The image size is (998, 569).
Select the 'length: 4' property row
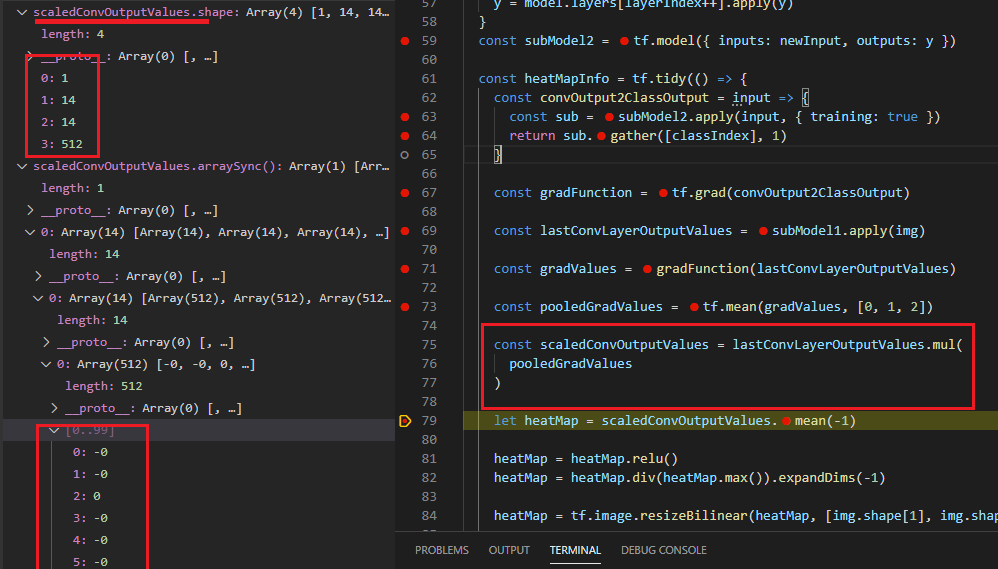click(199, 34)
